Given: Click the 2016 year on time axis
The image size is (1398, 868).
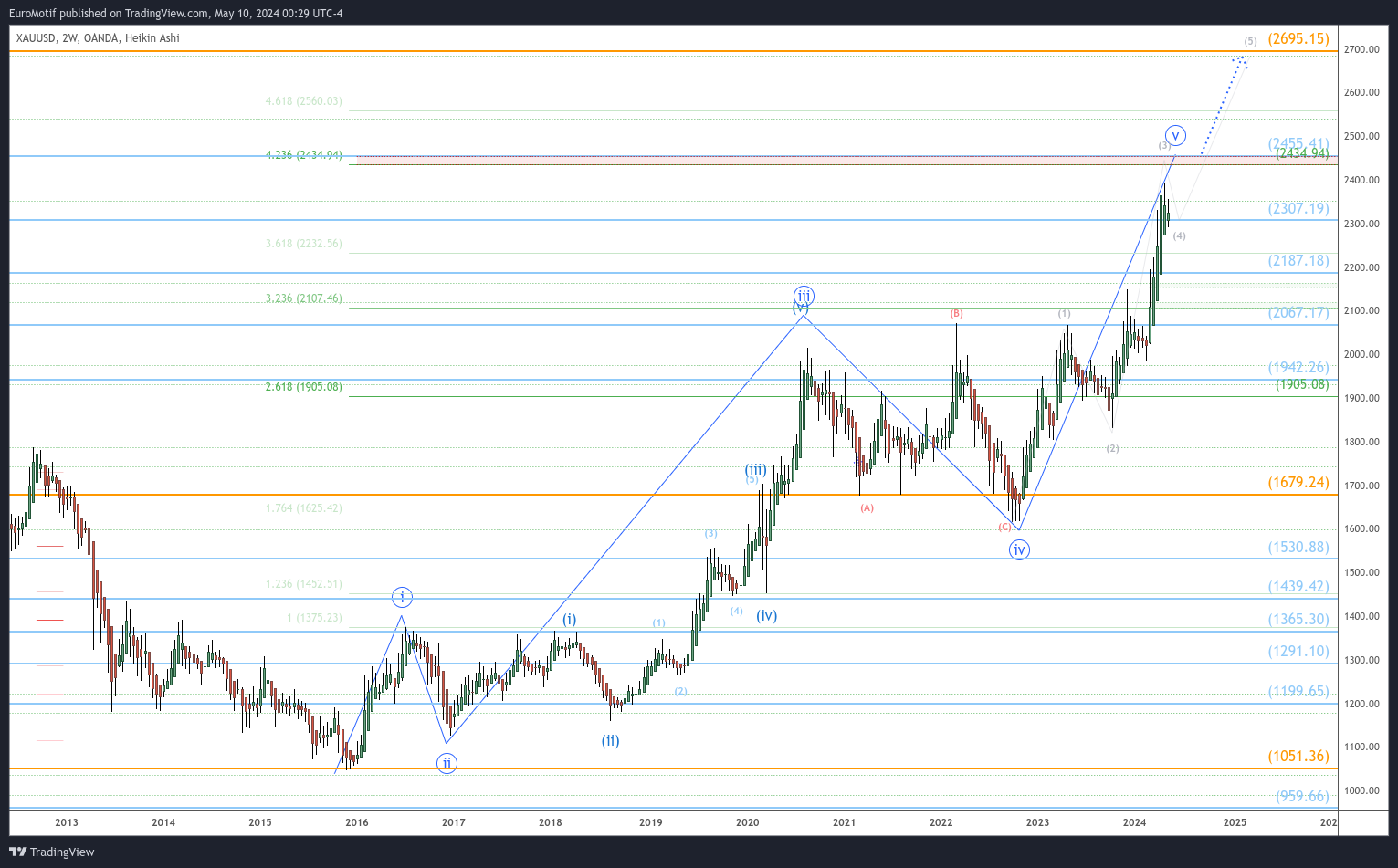Looking at the screenshot, I should click(x=357, y=822).
